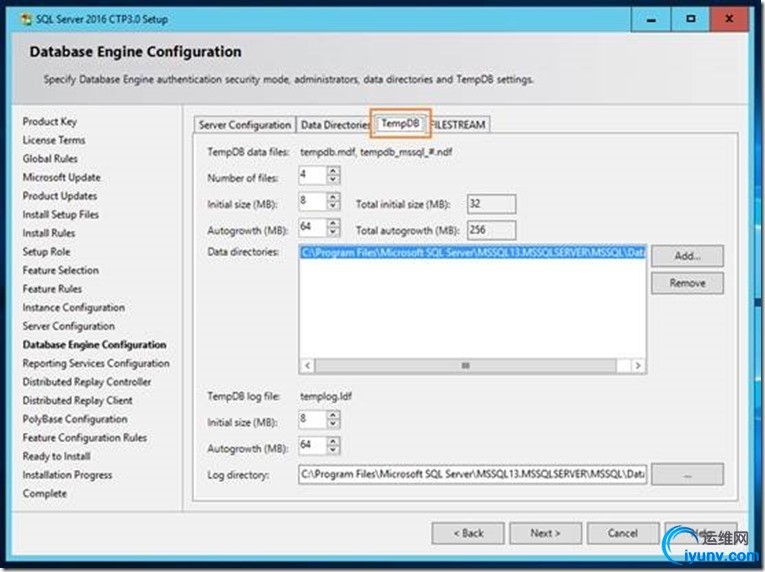The width and height of the screenshot is (765, 572).
Task: Click Feature Configuration Rules step
Action: click(x=85, y=437)
